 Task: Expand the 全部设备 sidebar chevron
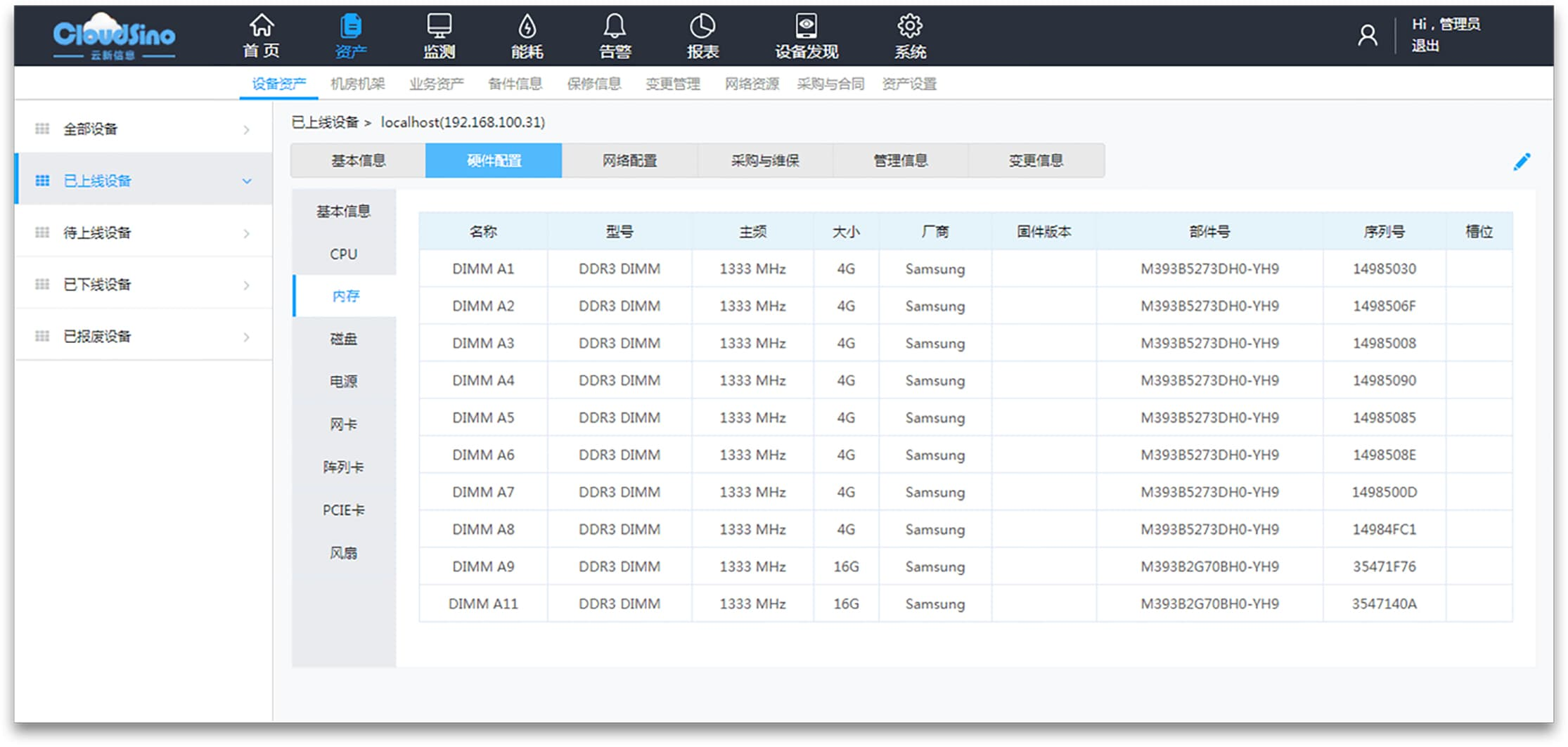[247, 129]
